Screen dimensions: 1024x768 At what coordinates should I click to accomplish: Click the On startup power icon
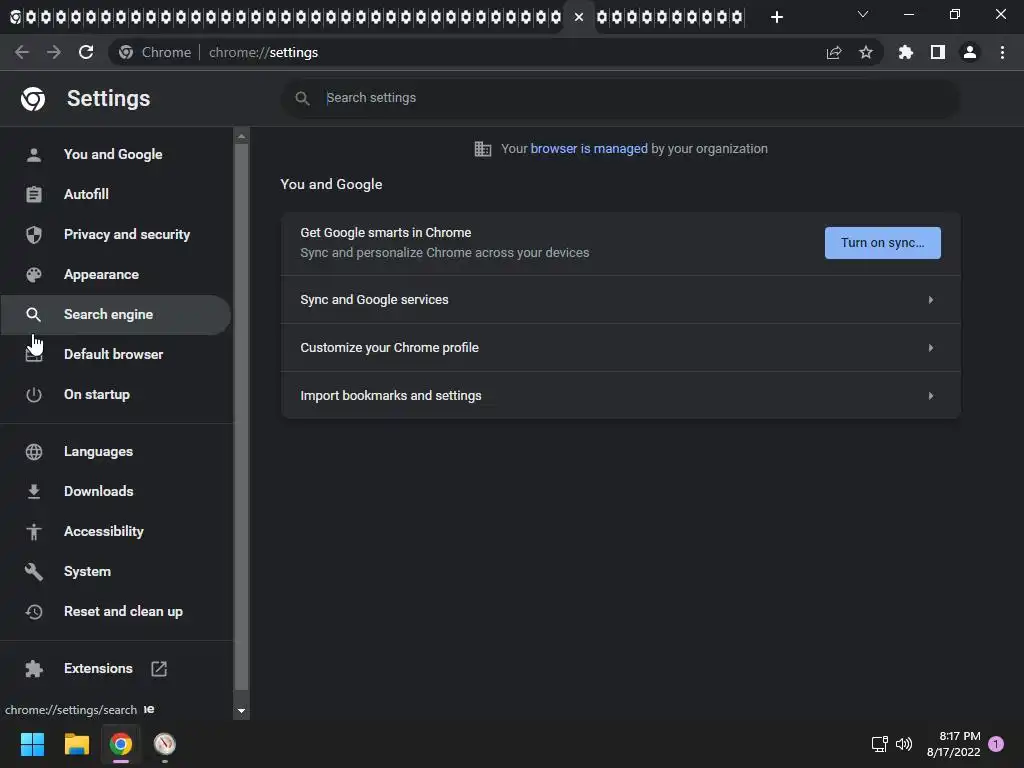click(x=34, y=394)
